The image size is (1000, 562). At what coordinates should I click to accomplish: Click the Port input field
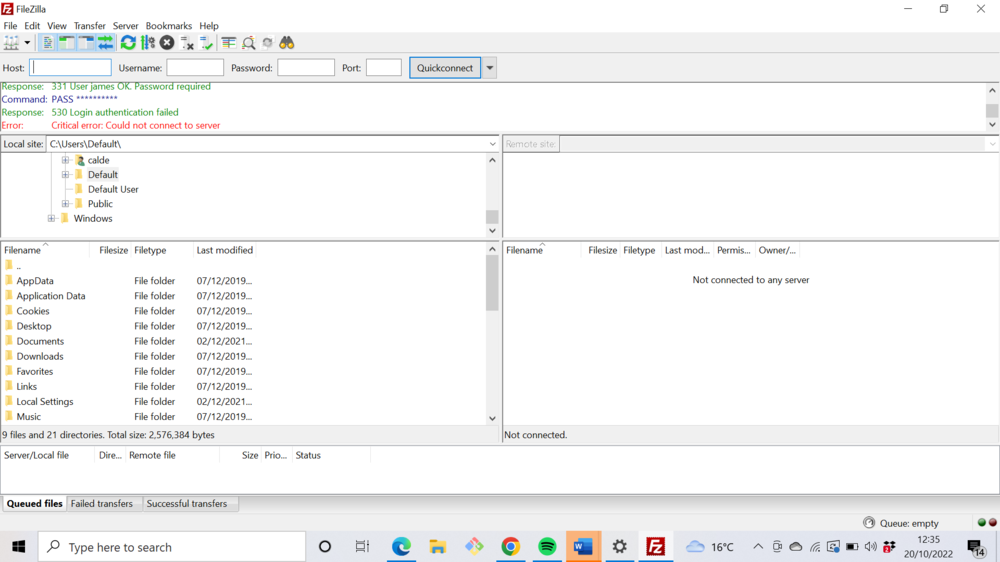point(384,68)
